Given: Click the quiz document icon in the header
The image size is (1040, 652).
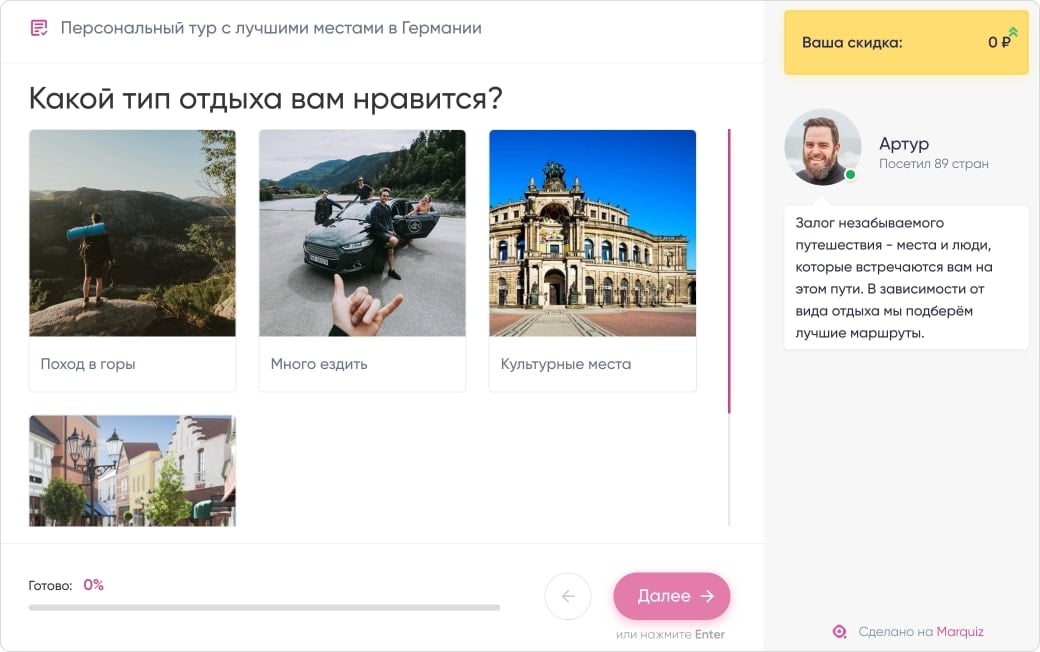Looking at the screenshot, I should tap(40, 29).
